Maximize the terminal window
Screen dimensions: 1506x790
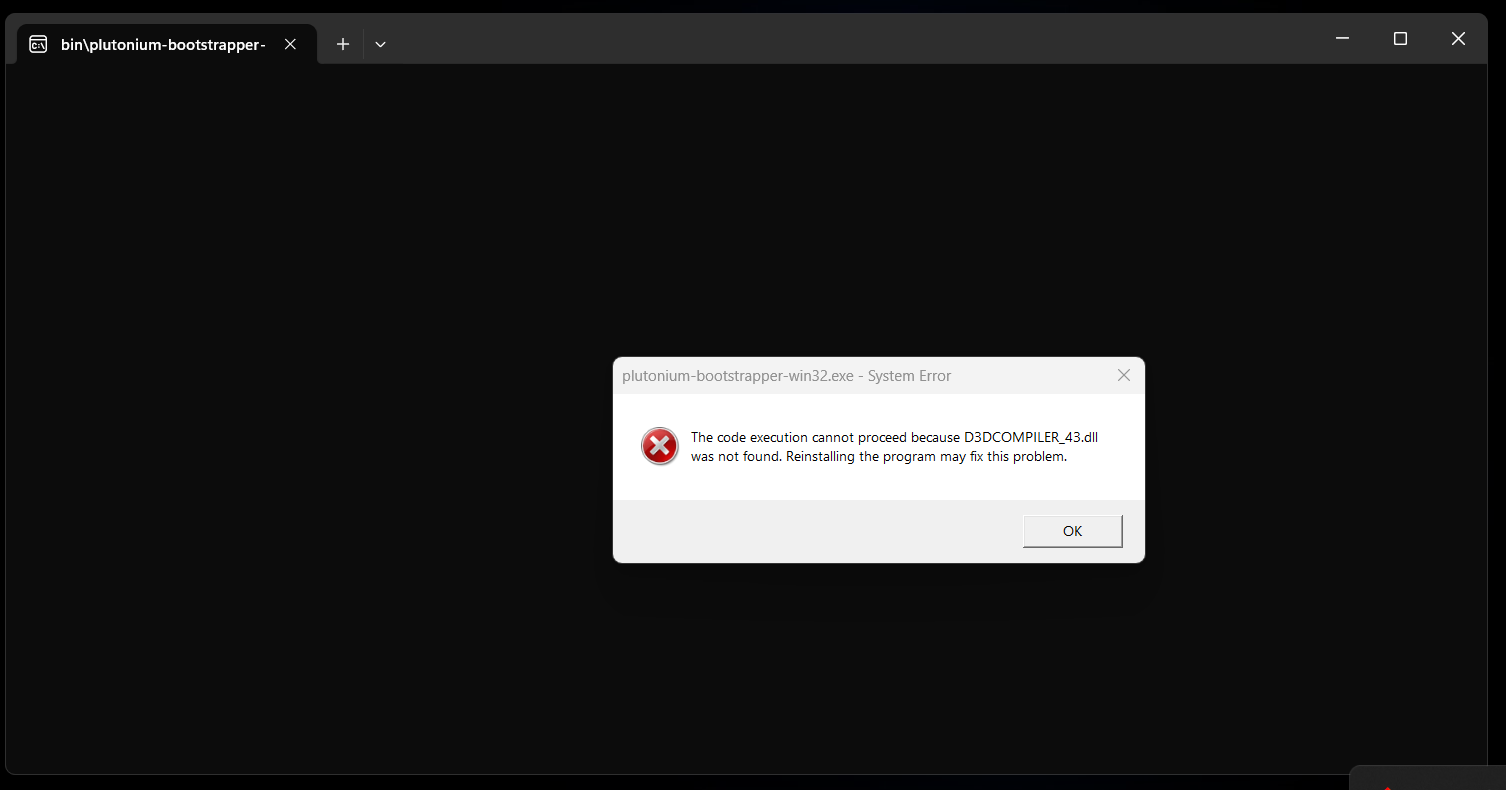click(1400, 39)
